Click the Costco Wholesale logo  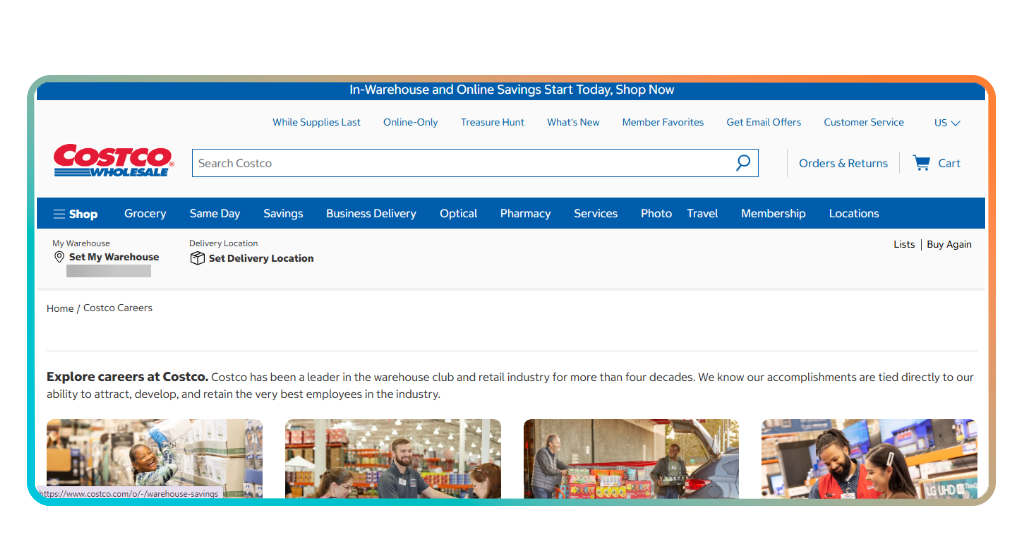coord(114,161)
